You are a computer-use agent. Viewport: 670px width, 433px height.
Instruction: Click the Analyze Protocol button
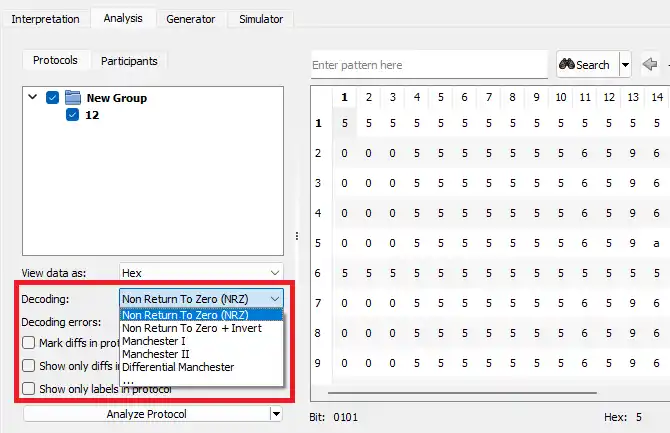pyautogui.click(x=147, y=414)
